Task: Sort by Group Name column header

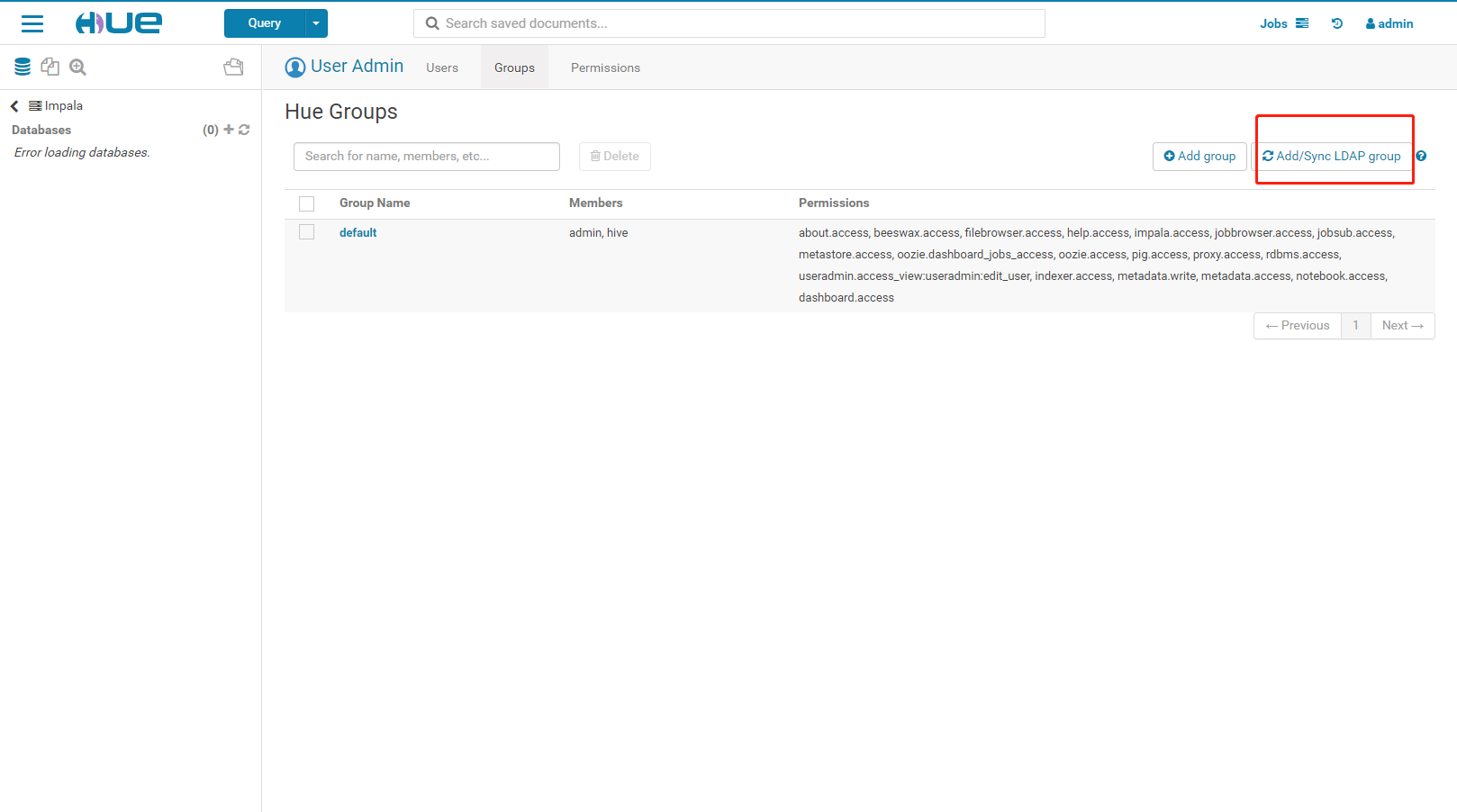Action: point(375,203)
